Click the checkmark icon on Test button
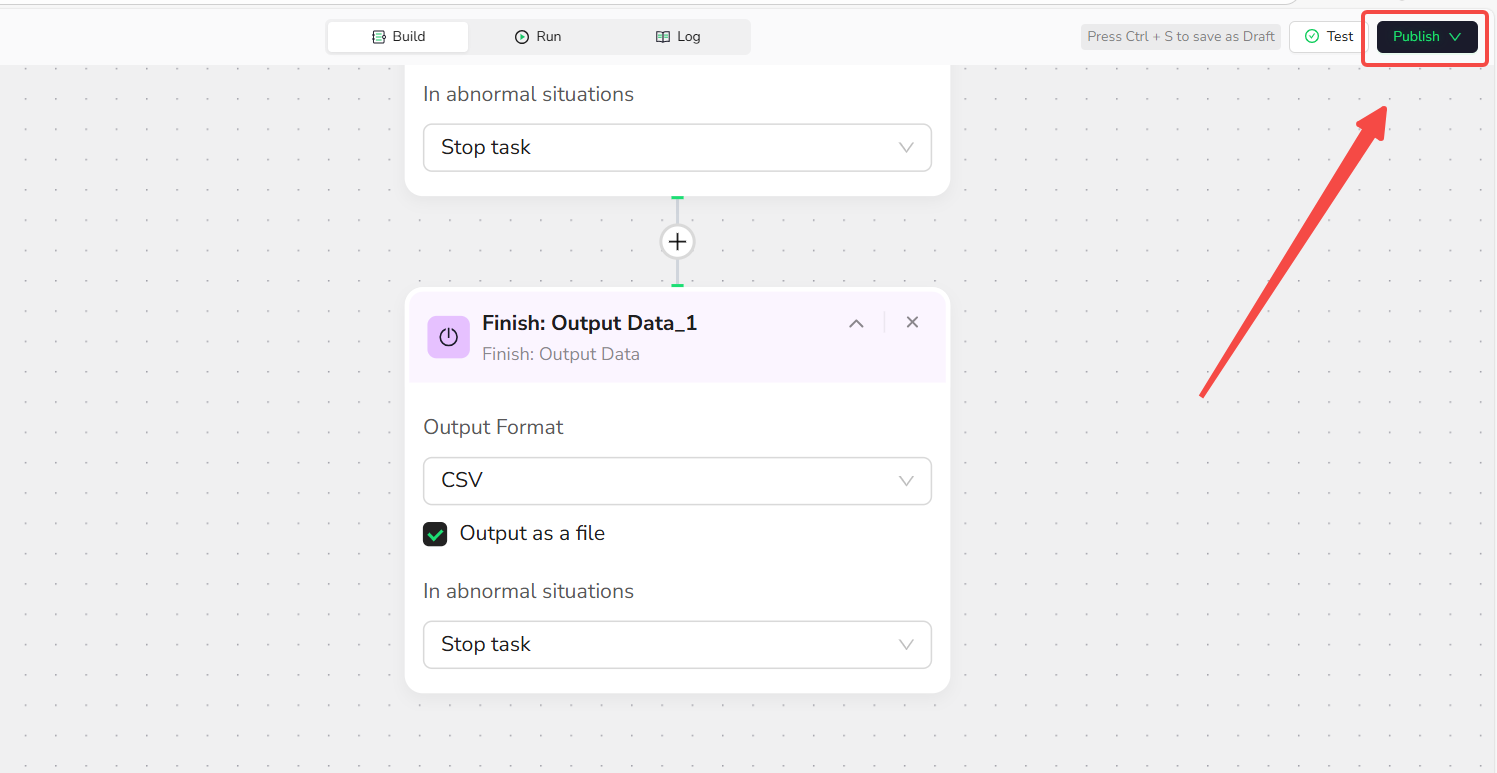 1312,37
